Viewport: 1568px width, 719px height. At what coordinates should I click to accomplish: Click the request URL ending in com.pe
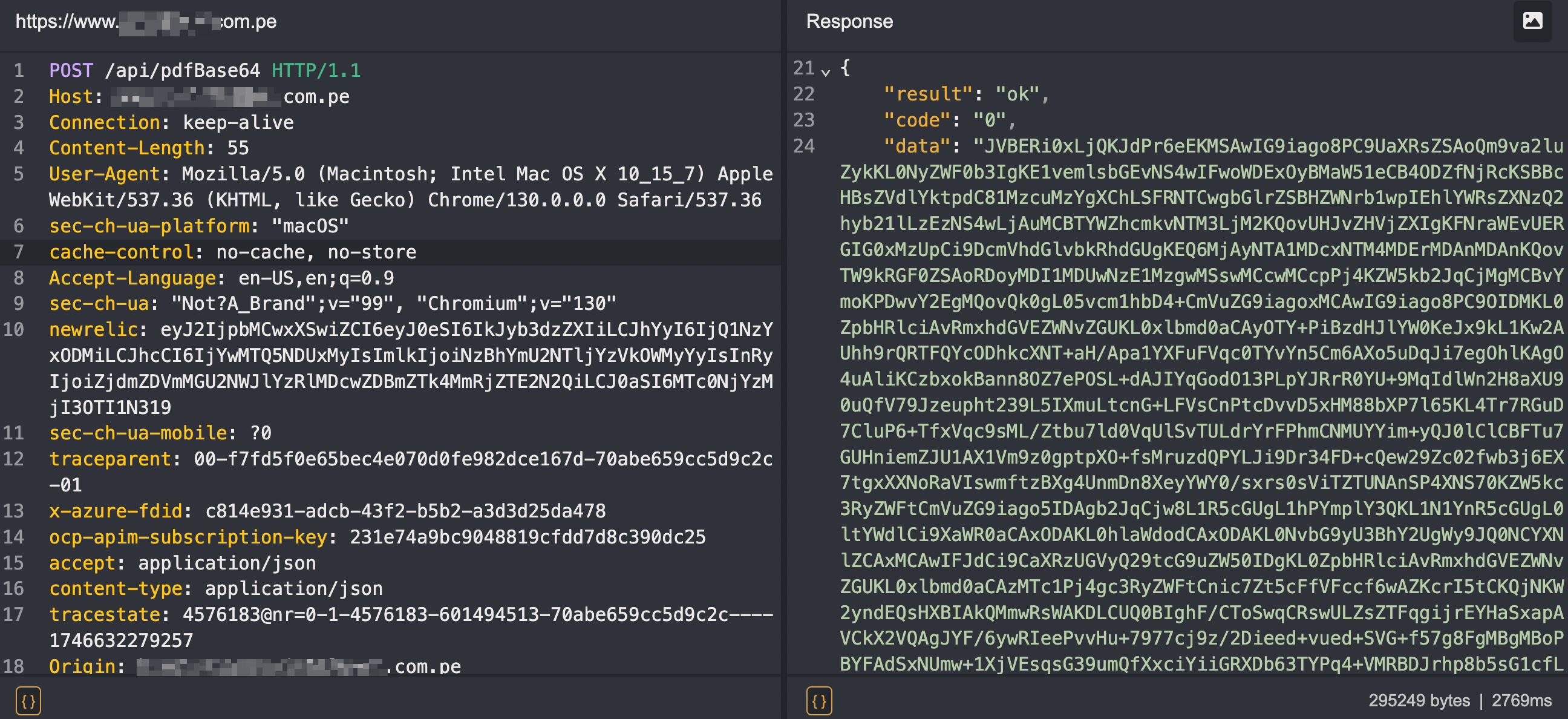(146, 21)
